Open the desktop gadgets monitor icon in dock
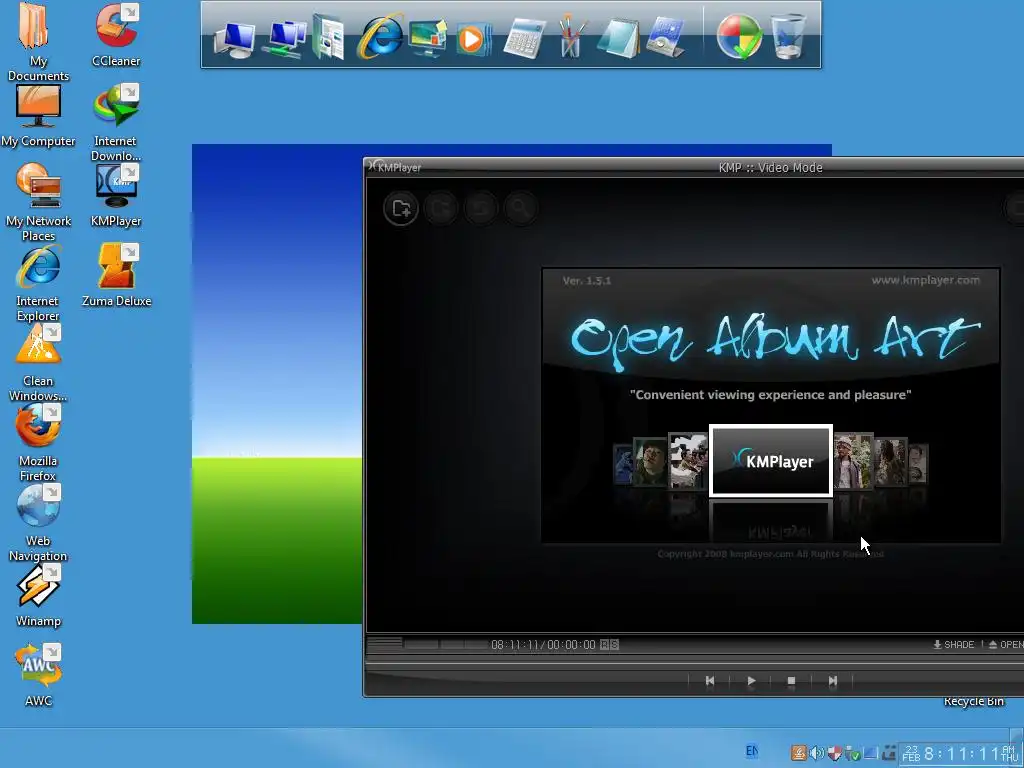This screenshot has width=1024, height=768. (x=428, y=37)
